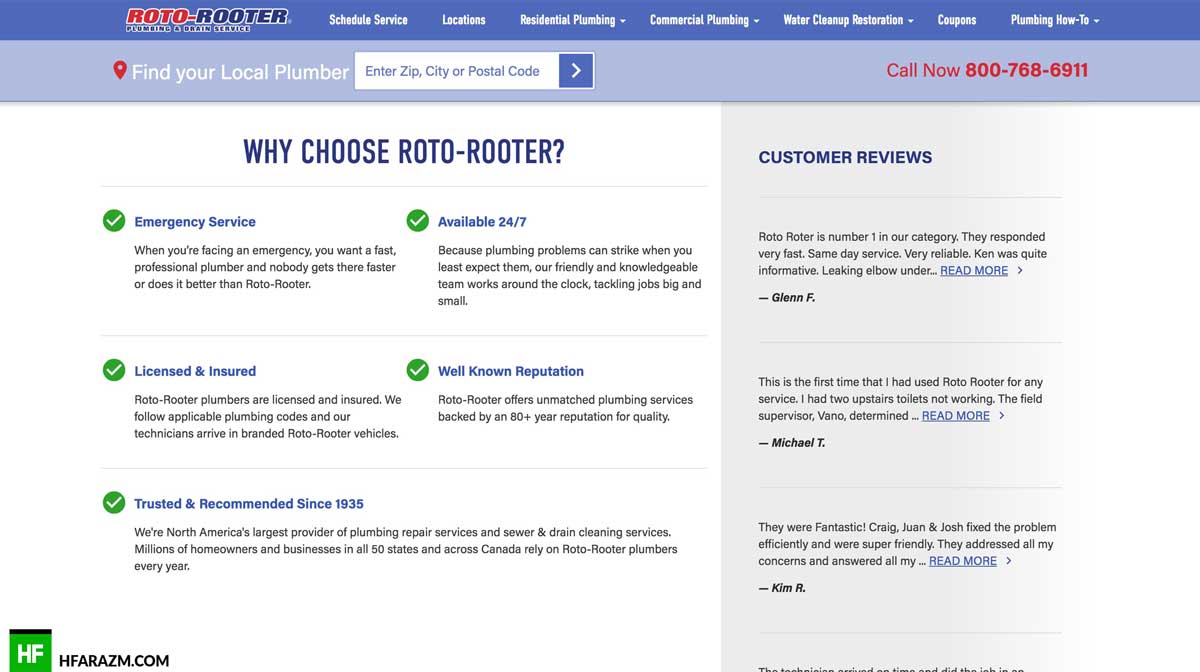Expand the Commercial Plumbing dropdown menu
Image resolution: width=1200 pixels, height=672 pixels.
(704, 20)
